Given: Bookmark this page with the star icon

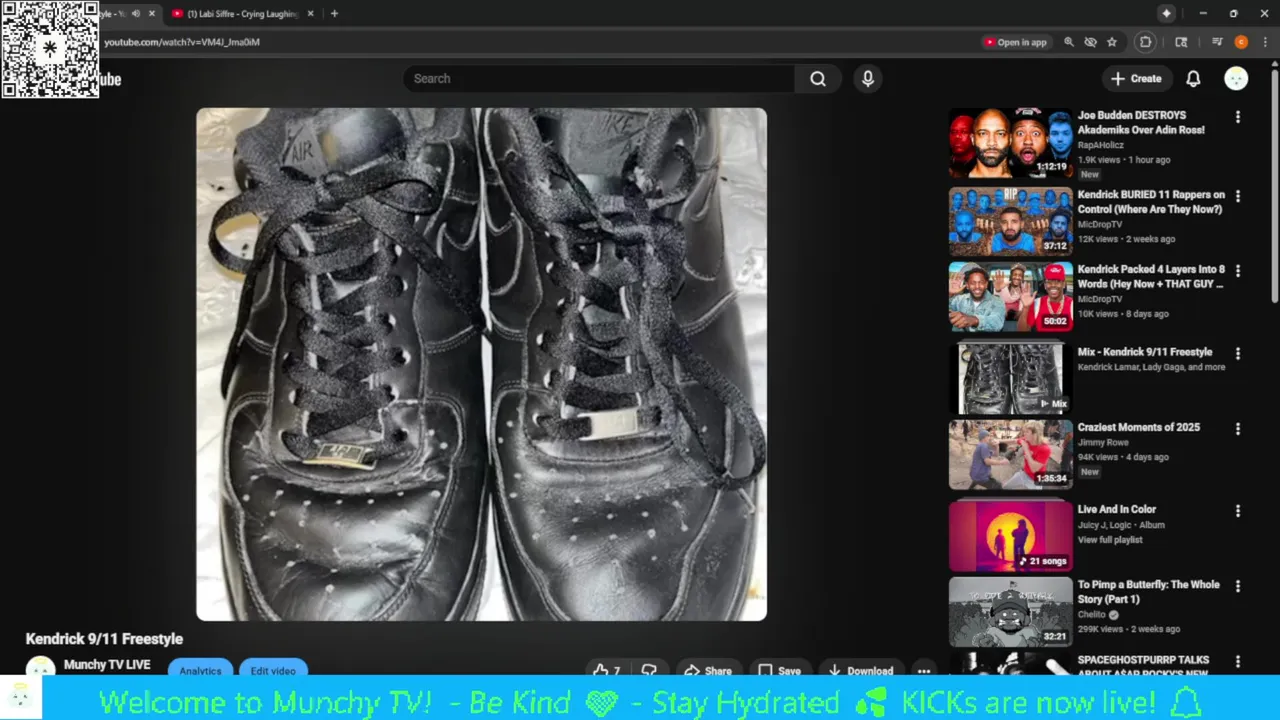Looking at the screenshot, I should [1112, 42].
